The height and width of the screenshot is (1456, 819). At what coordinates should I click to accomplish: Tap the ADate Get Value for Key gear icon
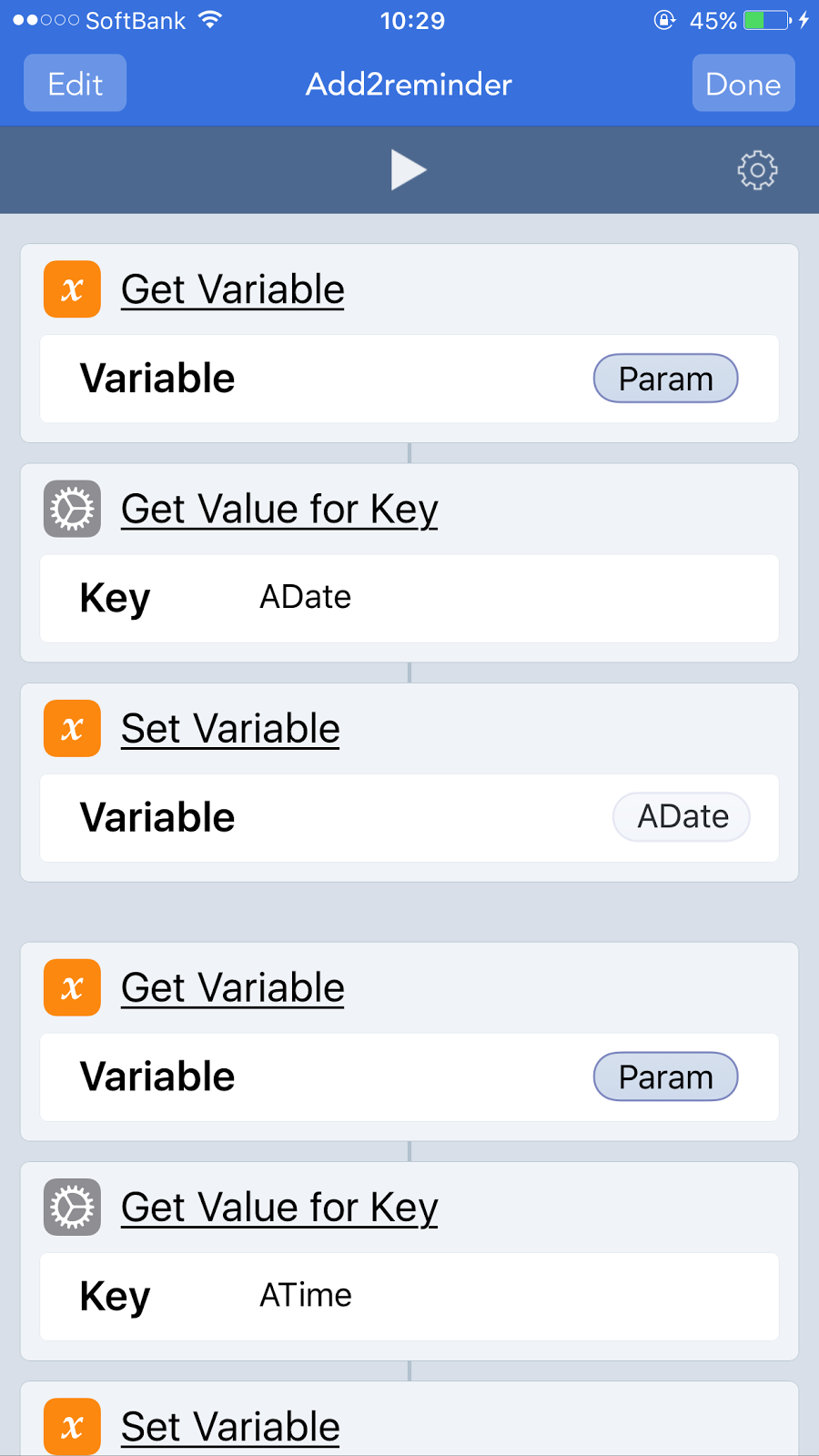[72, 509]
